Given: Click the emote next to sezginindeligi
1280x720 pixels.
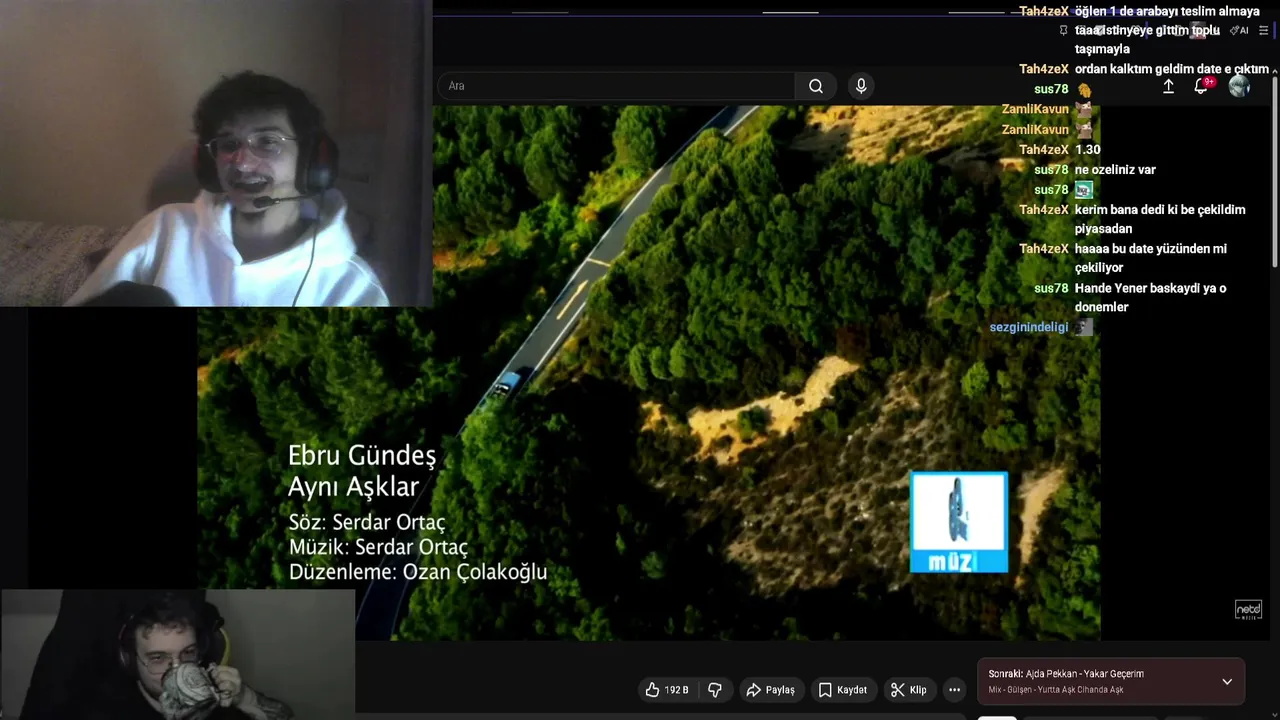Looking at the screenshot, I should pos(1083,327).
